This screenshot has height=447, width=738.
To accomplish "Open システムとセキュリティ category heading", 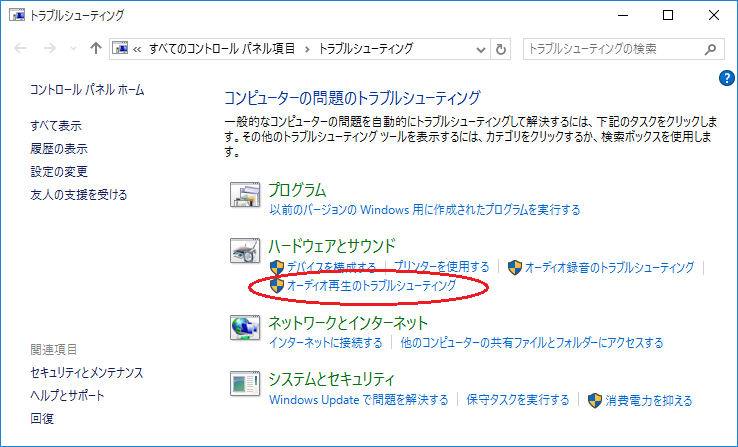I will (x=331, y=379).
